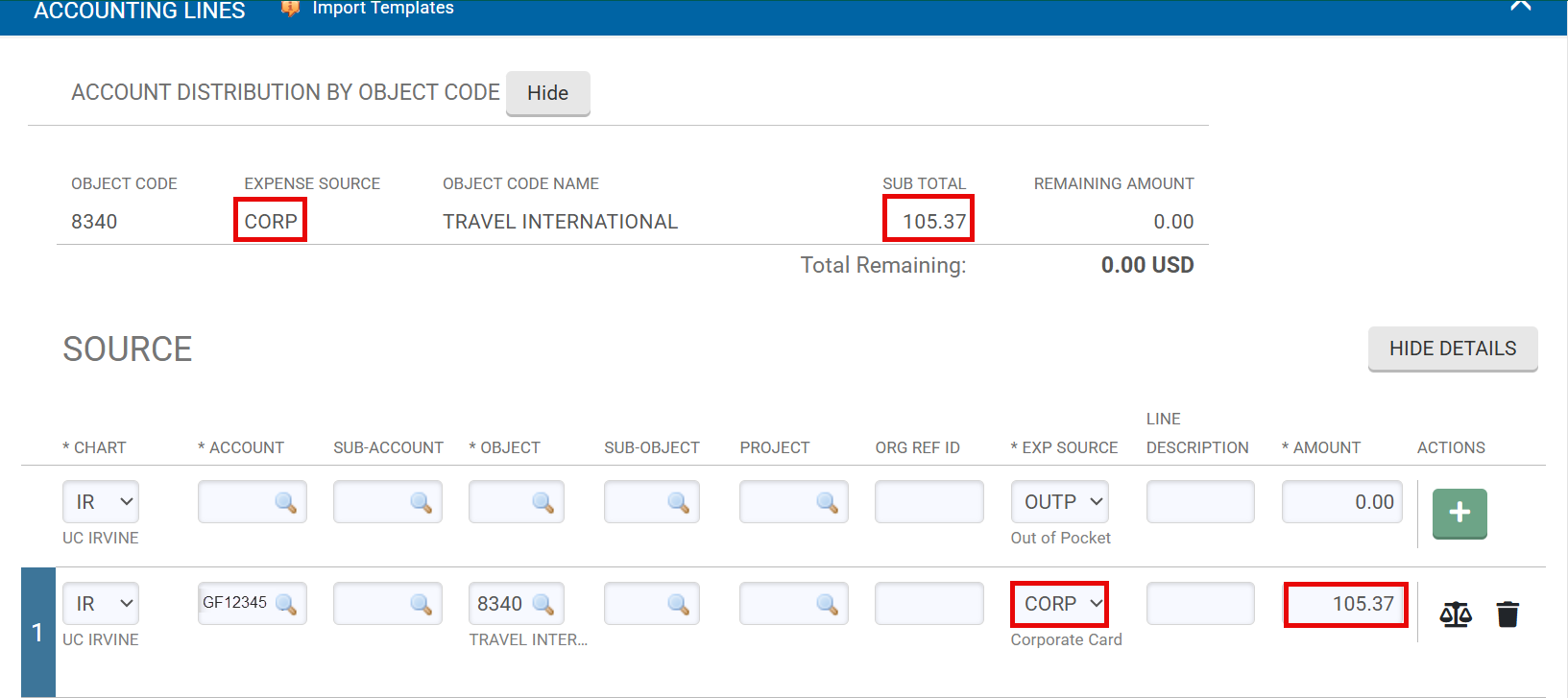Delete line 1 with the trash icon
Image resolution: width=1568 pixels, height=698 pixels.
[x=1507, y=614]
